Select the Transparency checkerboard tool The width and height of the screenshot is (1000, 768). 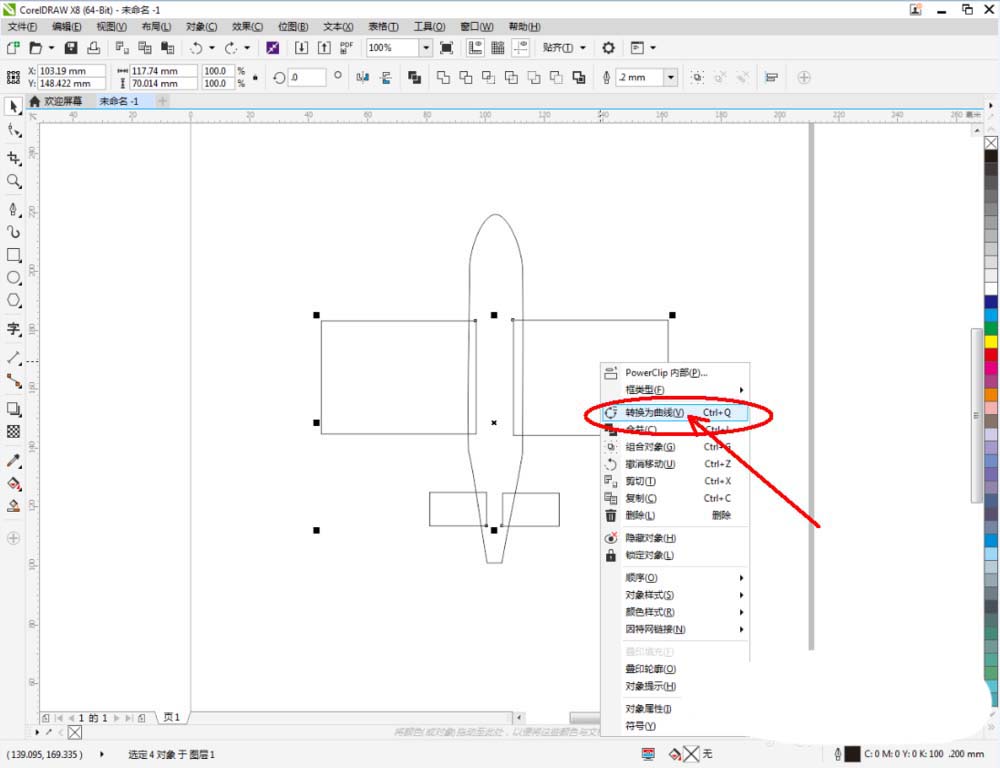(x=13, y=432)
